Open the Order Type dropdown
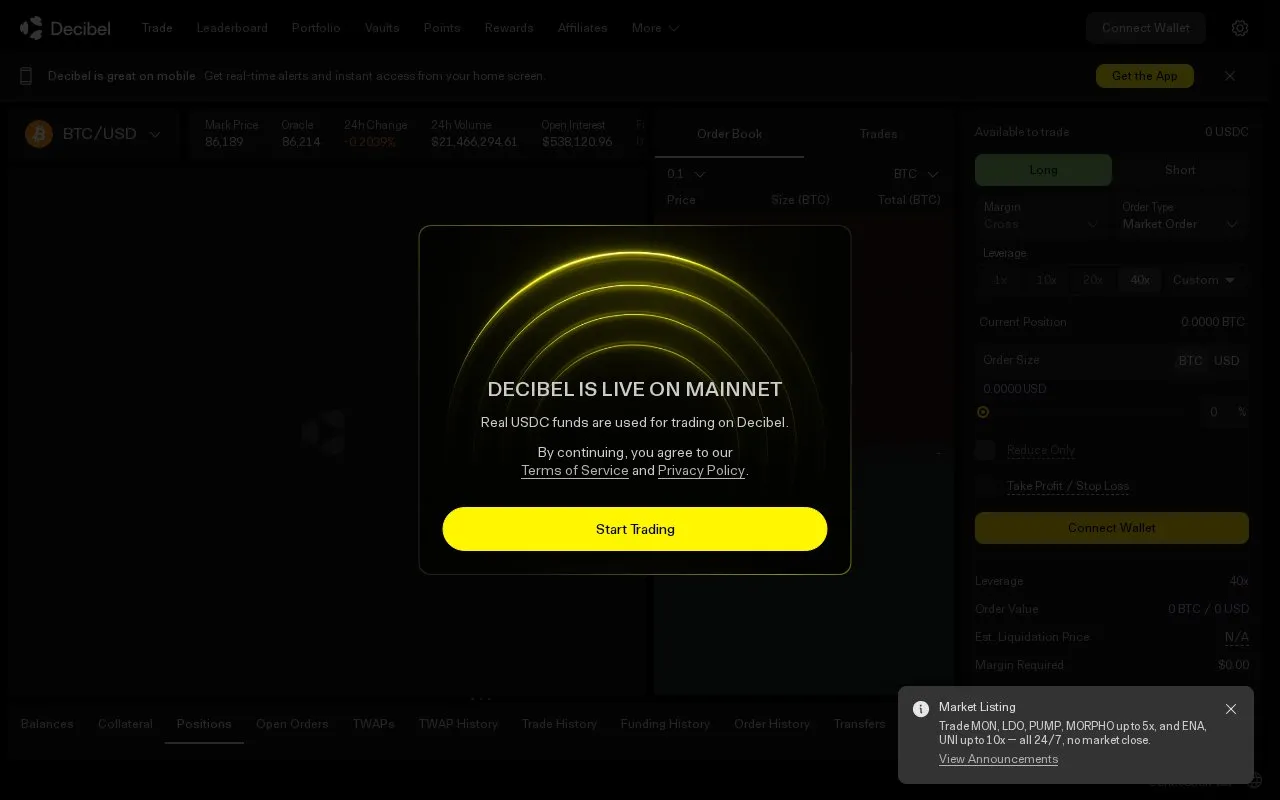The width and height of the screenshot is (1280, 800). click(1181, 216)
